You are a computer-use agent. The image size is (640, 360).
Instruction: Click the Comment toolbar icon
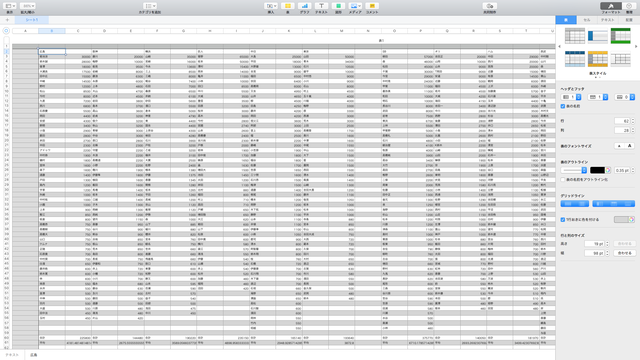point(372,6)
